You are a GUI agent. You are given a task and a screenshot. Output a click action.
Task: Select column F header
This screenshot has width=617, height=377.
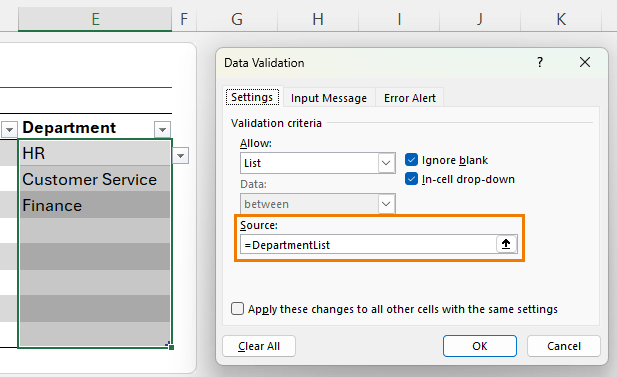(184, 19)
